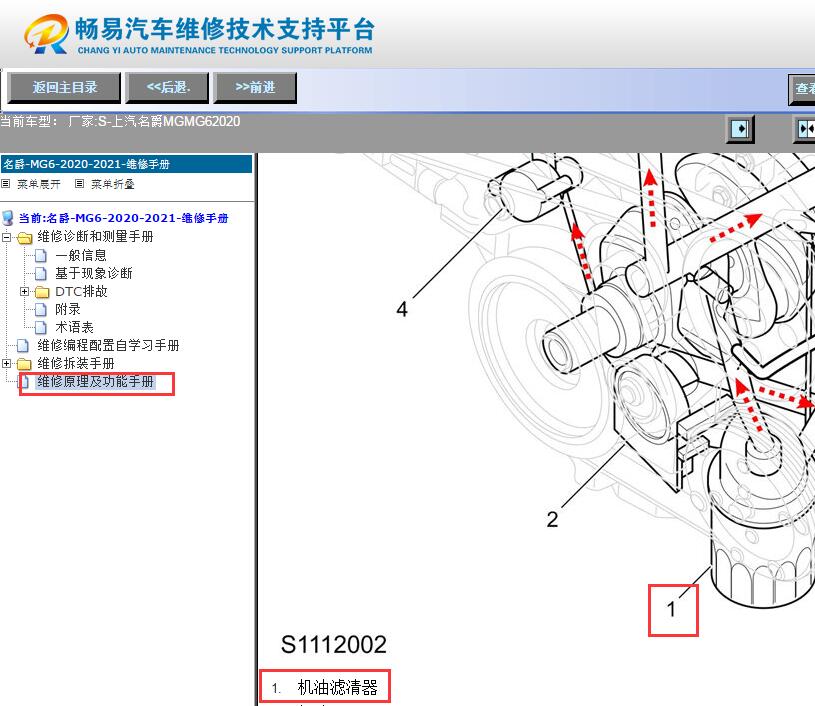
Task: Click the root manual icon beside 当前:名爵
Action: [x=8, y=218]
